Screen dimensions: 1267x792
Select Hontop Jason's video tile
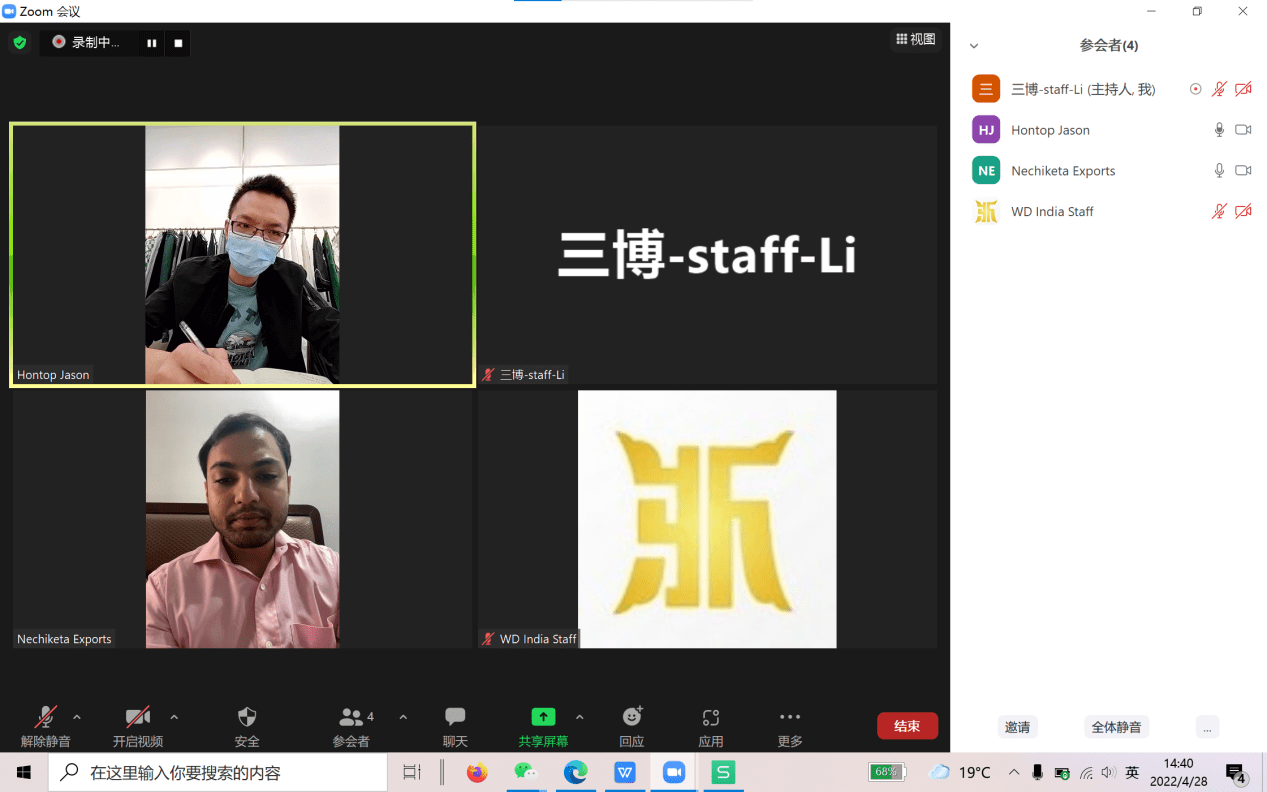(x=242, y=255)
